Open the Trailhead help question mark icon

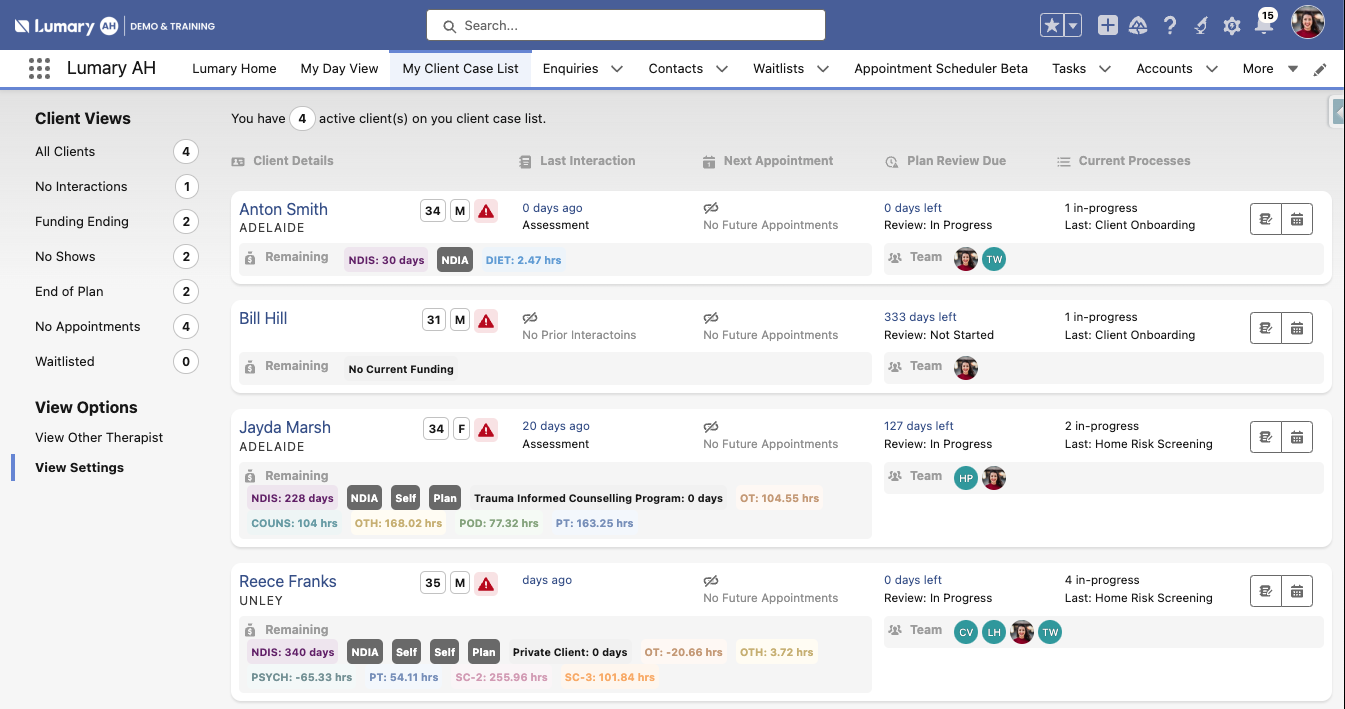point(1170,25)
